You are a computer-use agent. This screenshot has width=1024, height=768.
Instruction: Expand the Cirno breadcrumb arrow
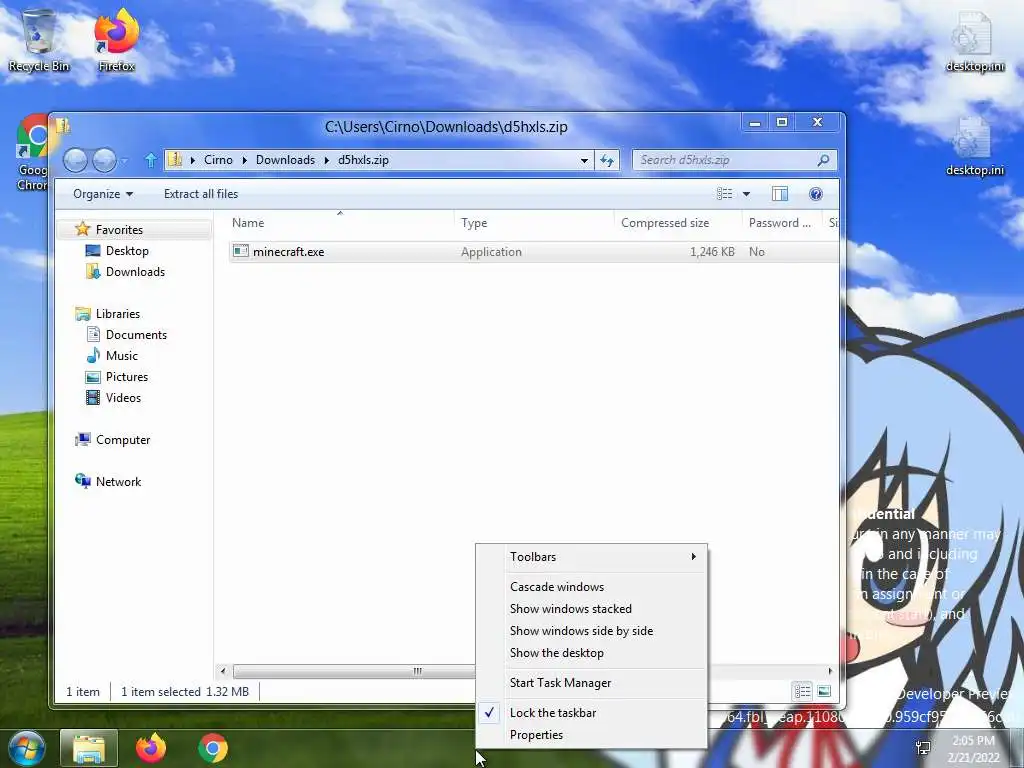[244, 160]
